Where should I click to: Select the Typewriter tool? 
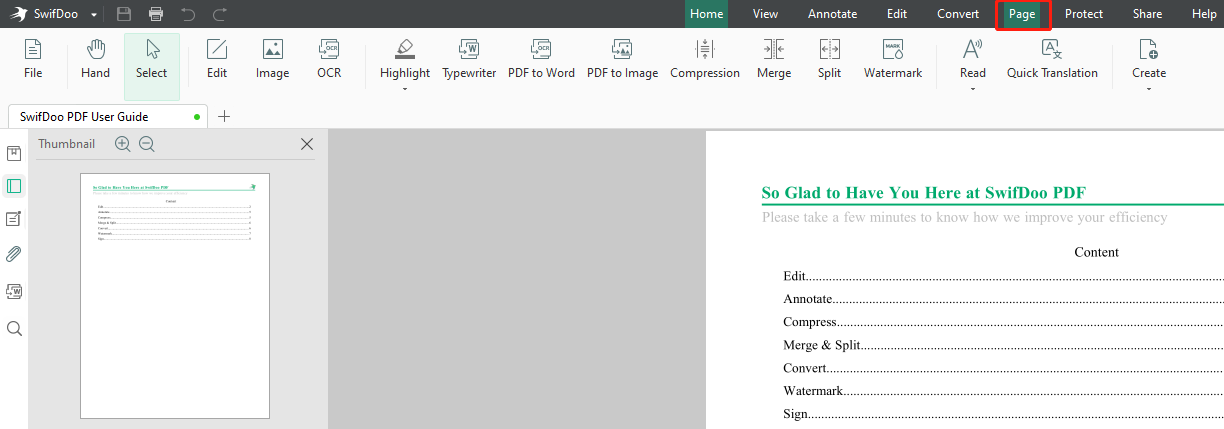(x=469, y=59)
